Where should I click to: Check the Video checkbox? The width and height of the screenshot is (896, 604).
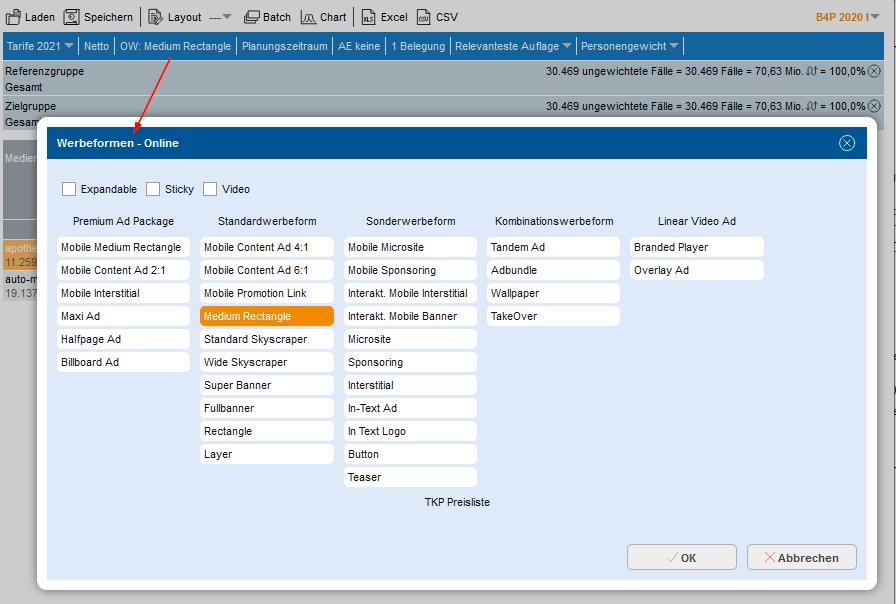pyautogui.click(x=210, y=189)
